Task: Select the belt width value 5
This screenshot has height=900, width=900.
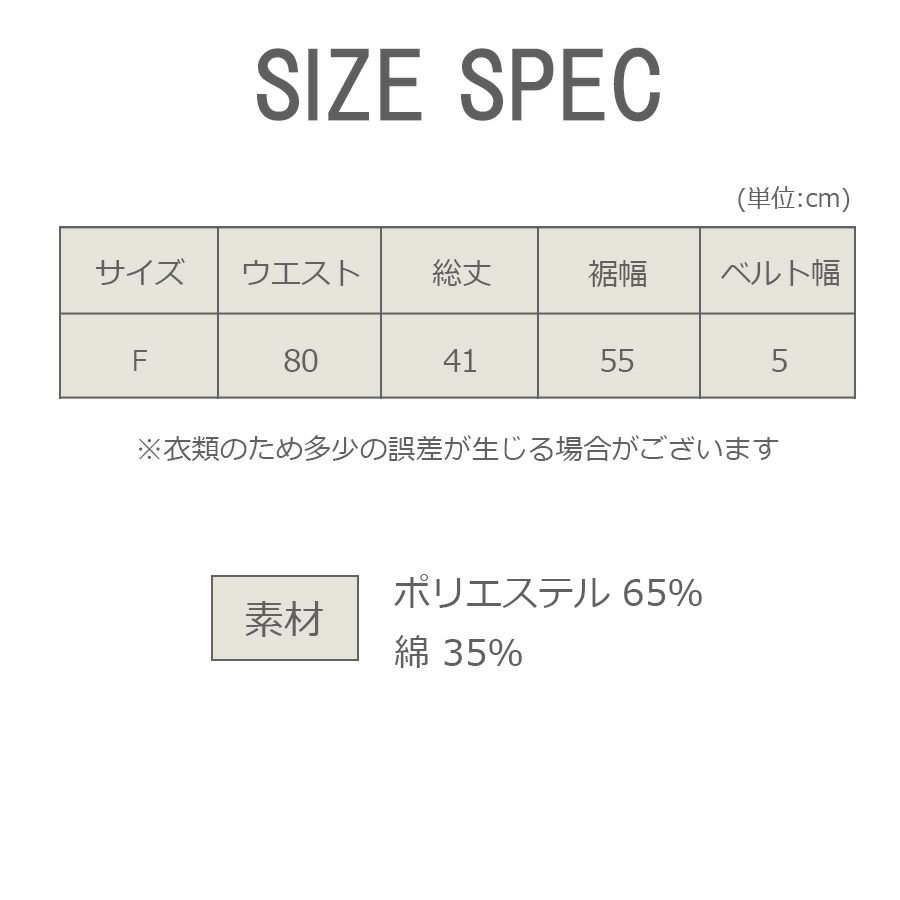Action: (x=779, y=360)
